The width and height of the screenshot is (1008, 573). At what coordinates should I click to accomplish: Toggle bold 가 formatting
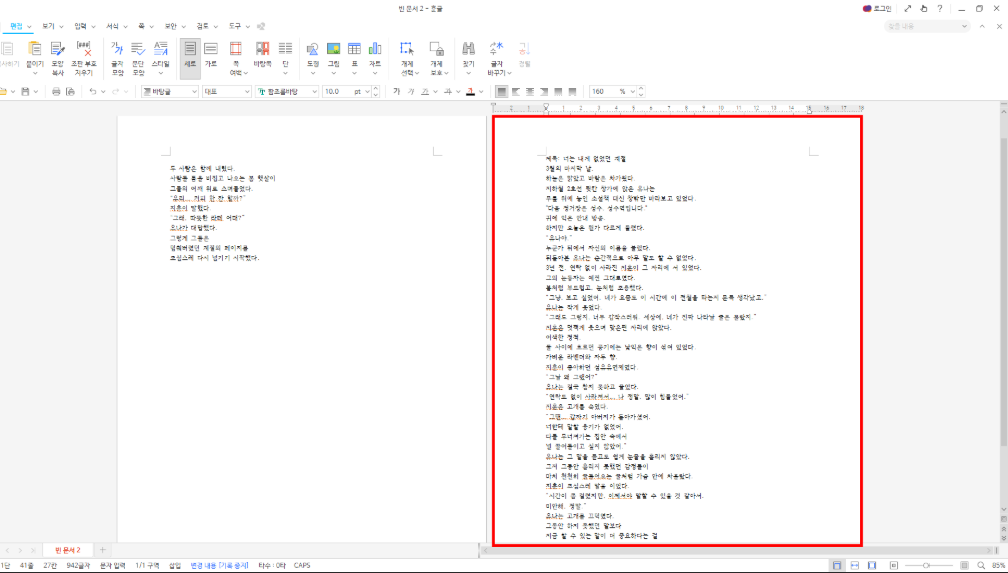(397, 92)
